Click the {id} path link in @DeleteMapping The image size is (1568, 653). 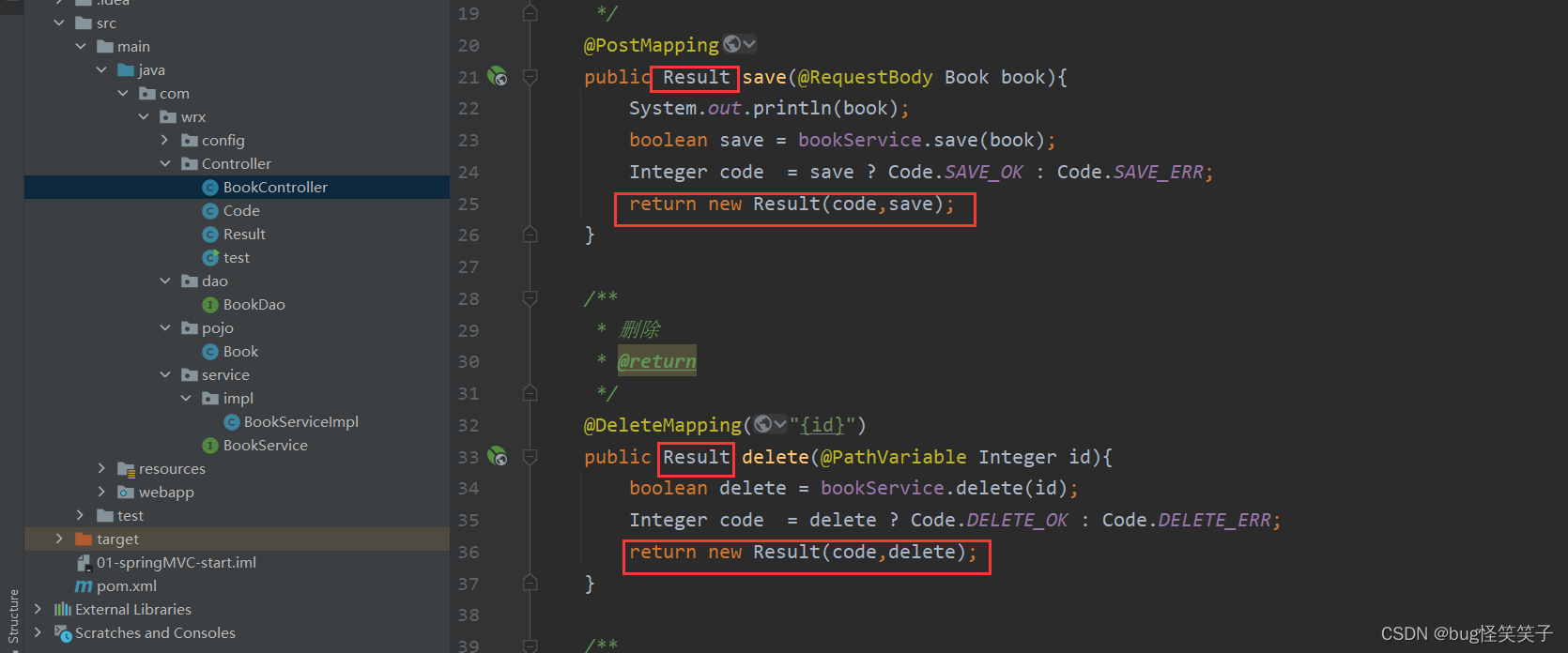point(822,425)
